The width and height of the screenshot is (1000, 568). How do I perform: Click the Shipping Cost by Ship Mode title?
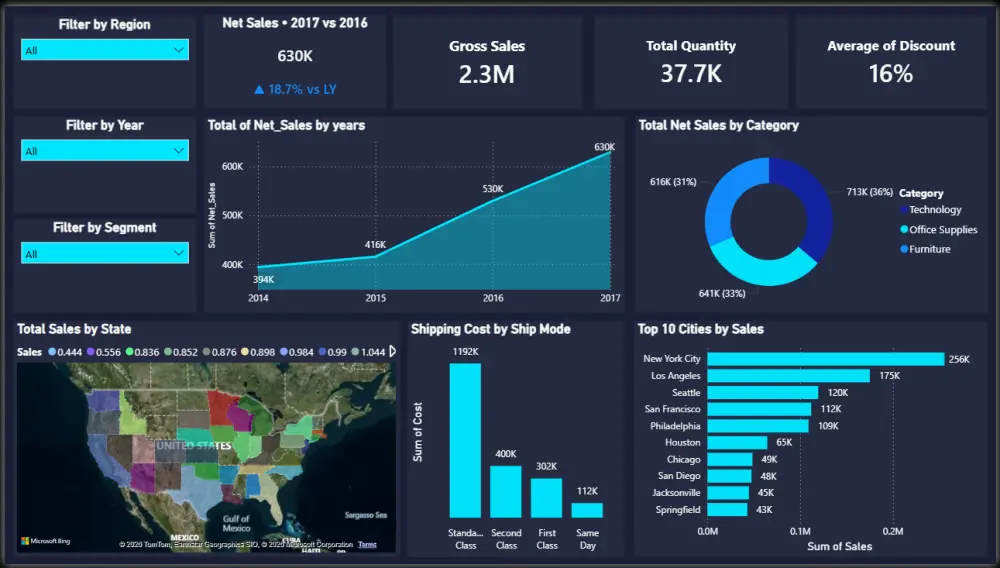(x=490, y=329)
